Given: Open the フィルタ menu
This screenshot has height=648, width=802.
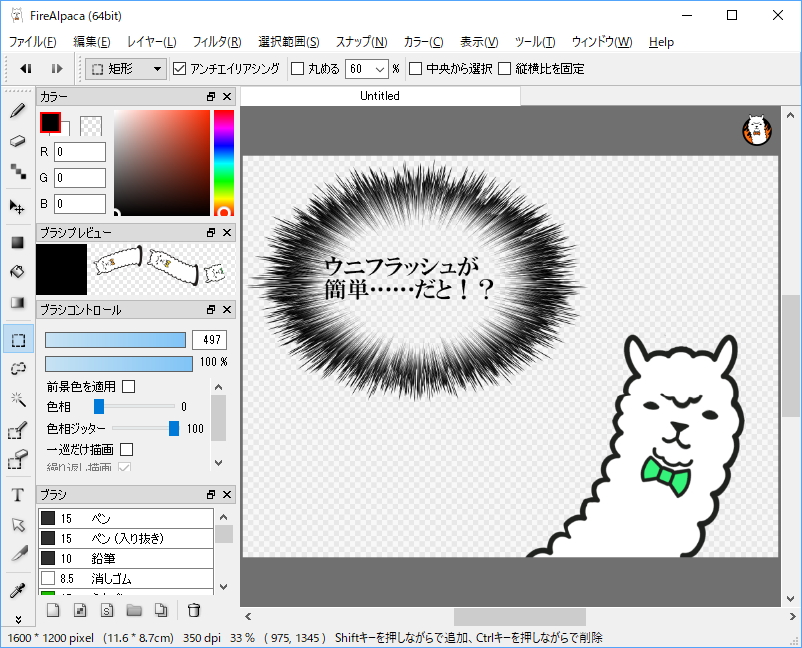Looking at the screenshot, I should 217,42.
